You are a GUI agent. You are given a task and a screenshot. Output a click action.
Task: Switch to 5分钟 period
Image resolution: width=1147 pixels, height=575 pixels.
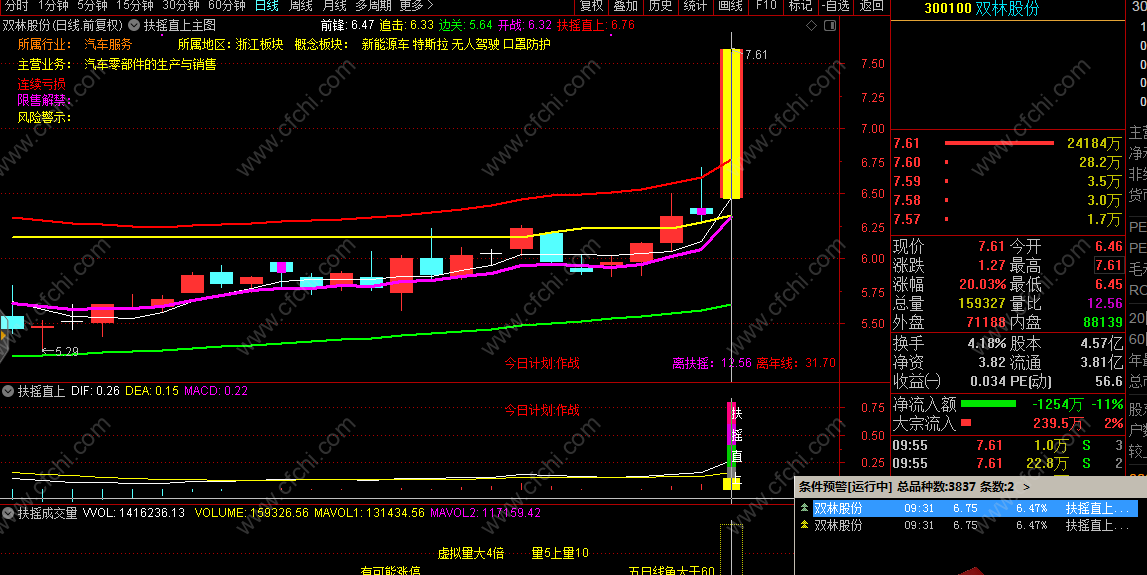pos(92,6)
